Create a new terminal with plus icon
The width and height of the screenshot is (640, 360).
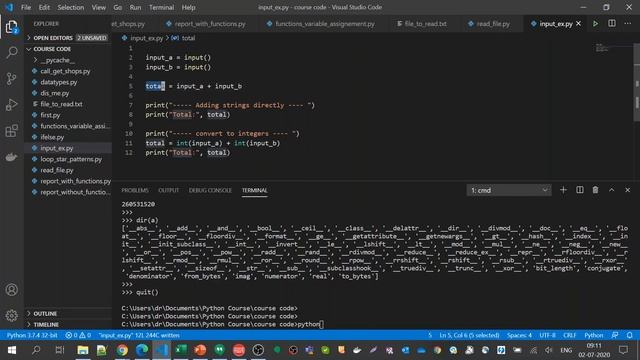pyautogui.click(x=563, y=190)
